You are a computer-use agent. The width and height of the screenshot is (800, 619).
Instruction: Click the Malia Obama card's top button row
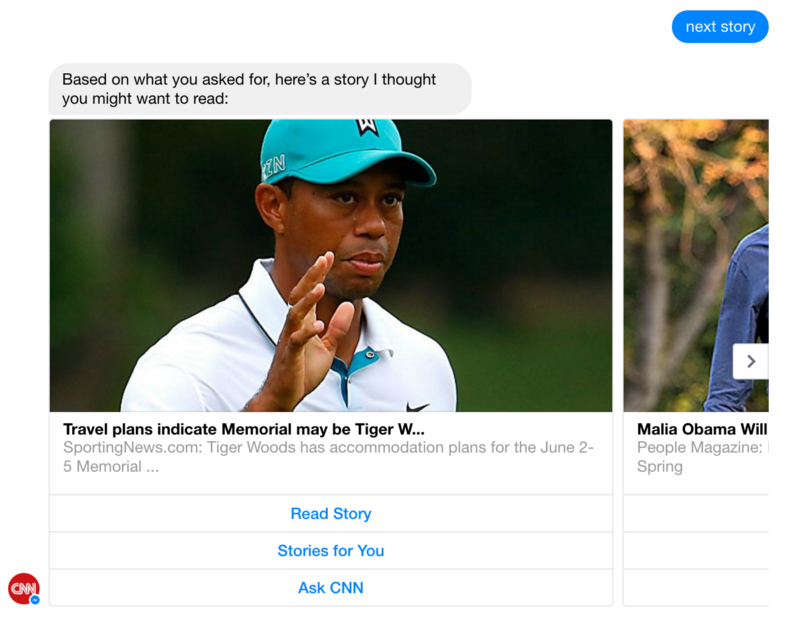coord(696,514)
